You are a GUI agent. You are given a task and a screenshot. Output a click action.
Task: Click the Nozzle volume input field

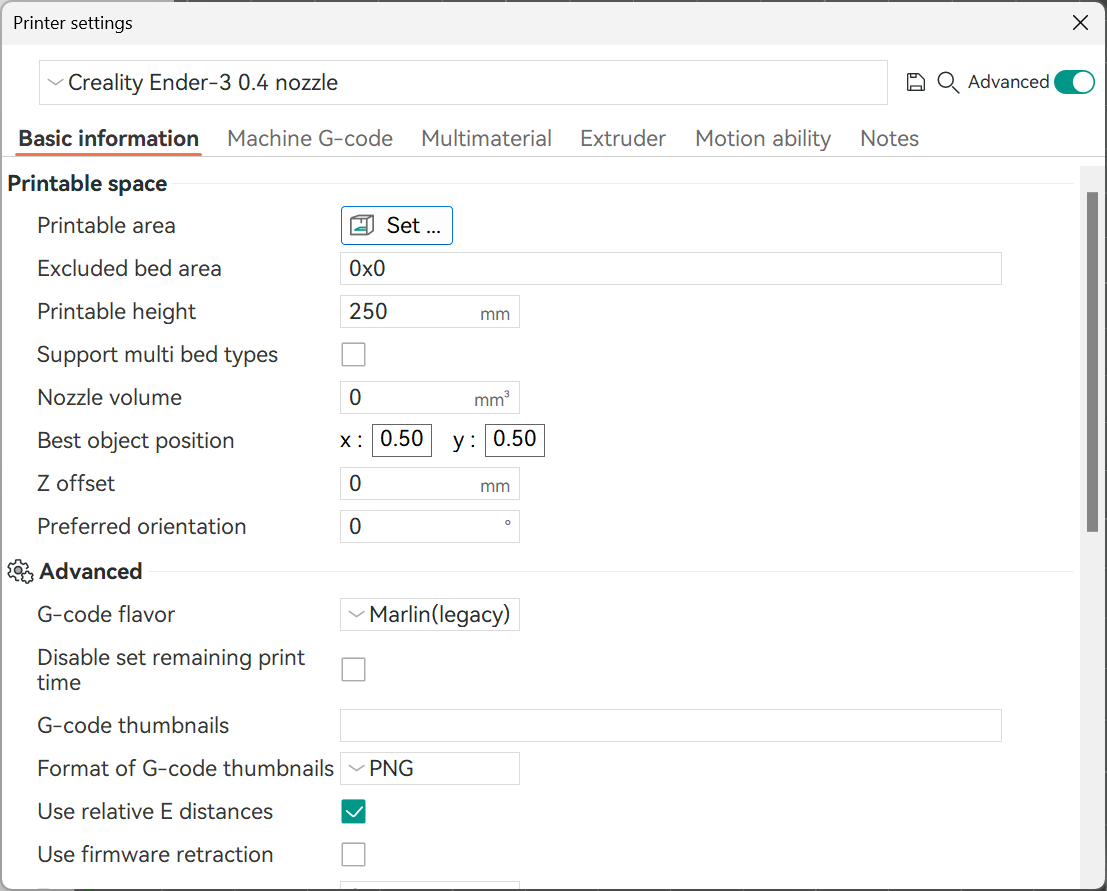pos(430,397)
